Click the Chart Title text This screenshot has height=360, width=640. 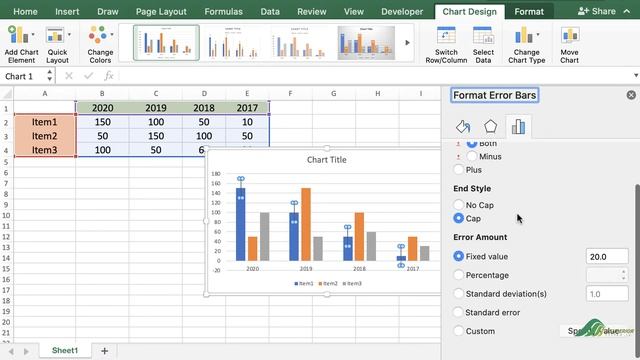(x=327, y=160)
